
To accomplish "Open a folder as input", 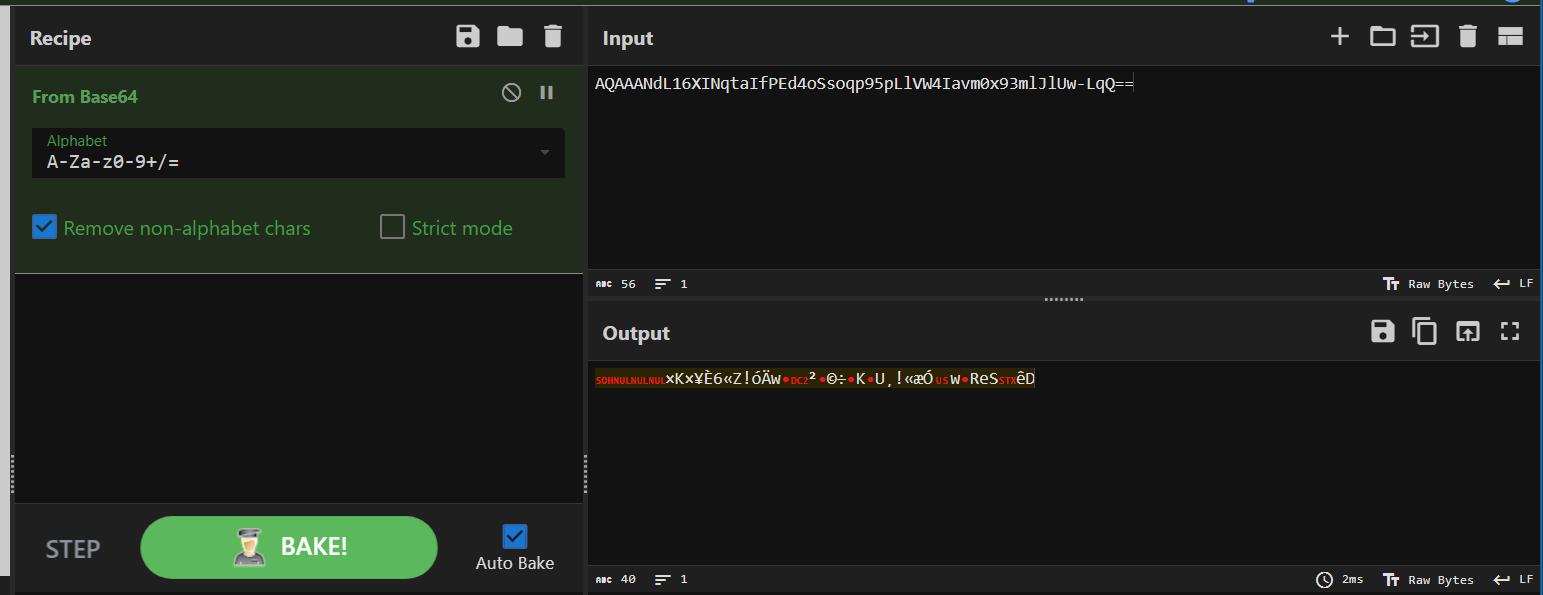I will pos(1382,37).
